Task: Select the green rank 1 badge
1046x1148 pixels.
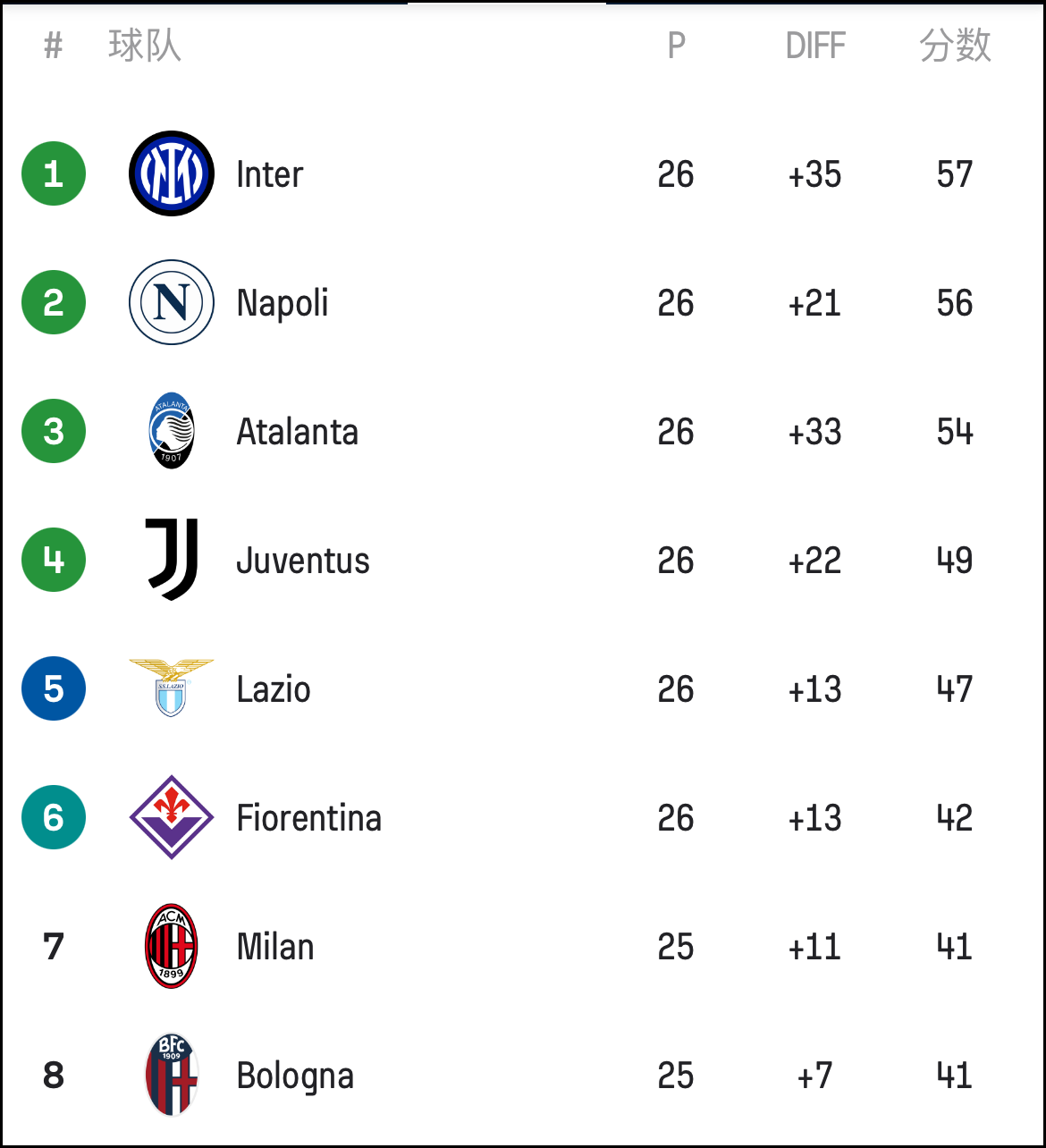Action: click(54, 173)
